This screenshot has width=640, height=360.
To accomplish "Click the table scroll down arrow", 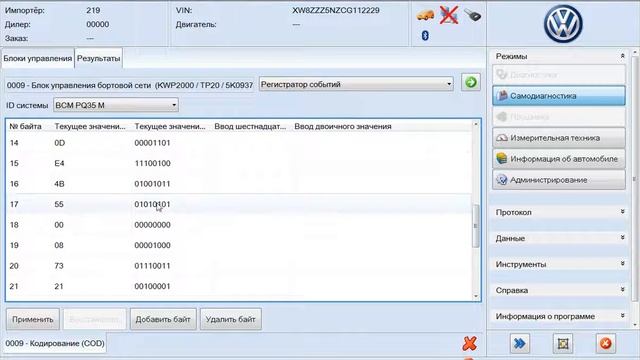I will pos(476,296).
